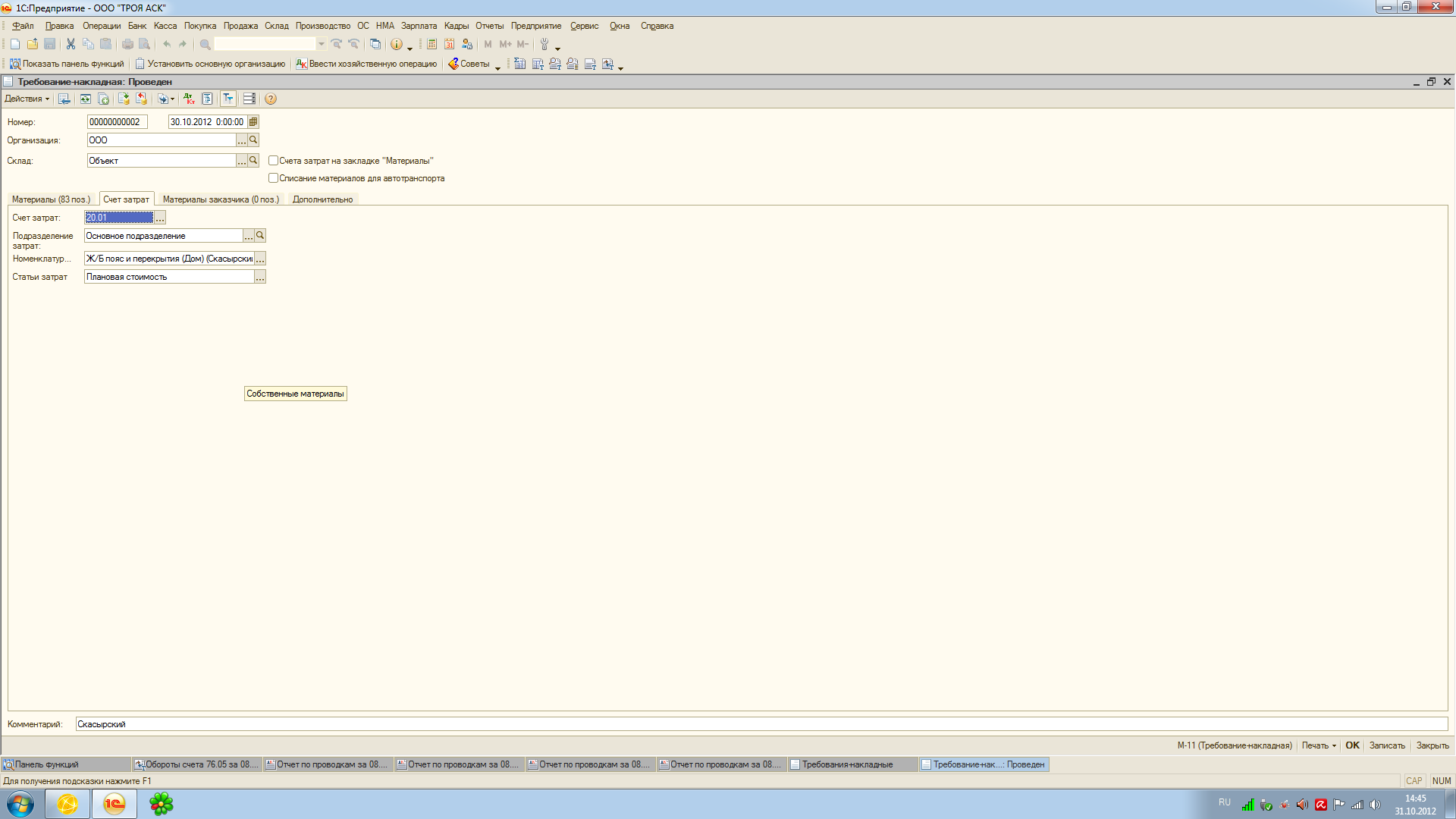Screen dimensions: 1456x819
Task: Switch to Материалы (83 поз.) tab
Action: click(51, 199)
